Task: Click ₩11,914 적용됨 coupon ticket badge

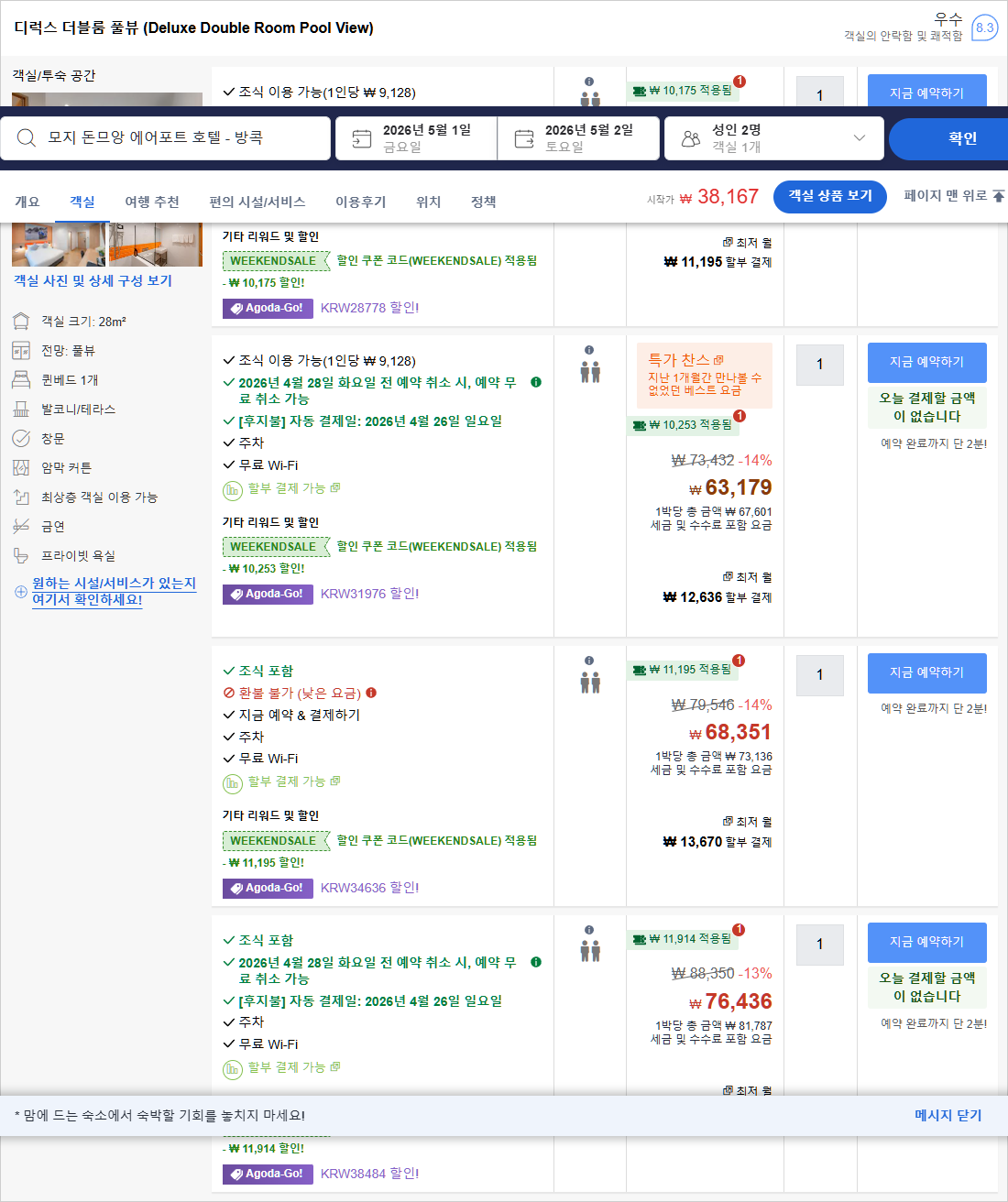Action: (x=683, y=939)
